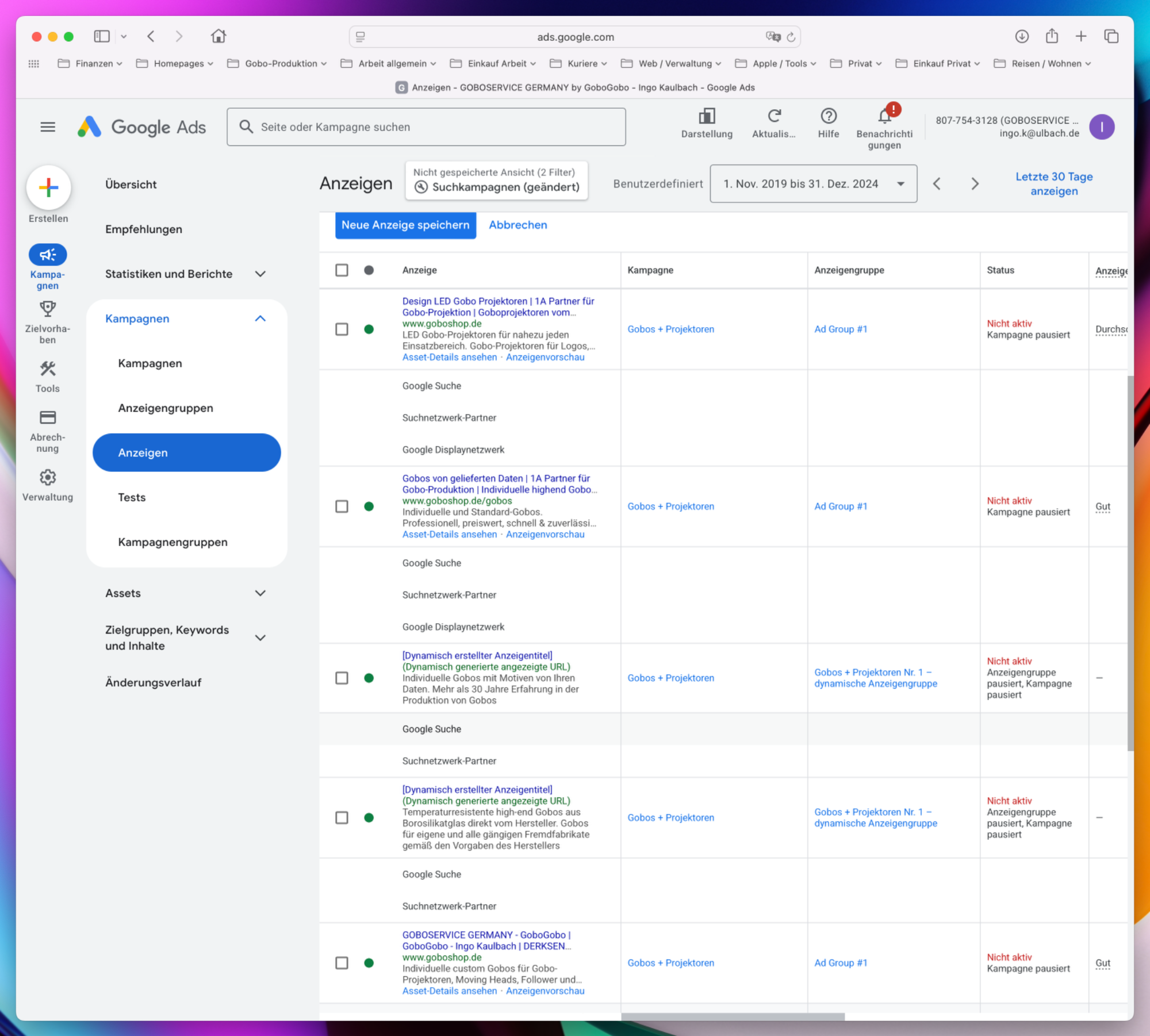Image resolution: width=1150 pixels, height=1036 pixels.
Task: Toggle the select-all checkbox in table header
Action: [342, 270]
